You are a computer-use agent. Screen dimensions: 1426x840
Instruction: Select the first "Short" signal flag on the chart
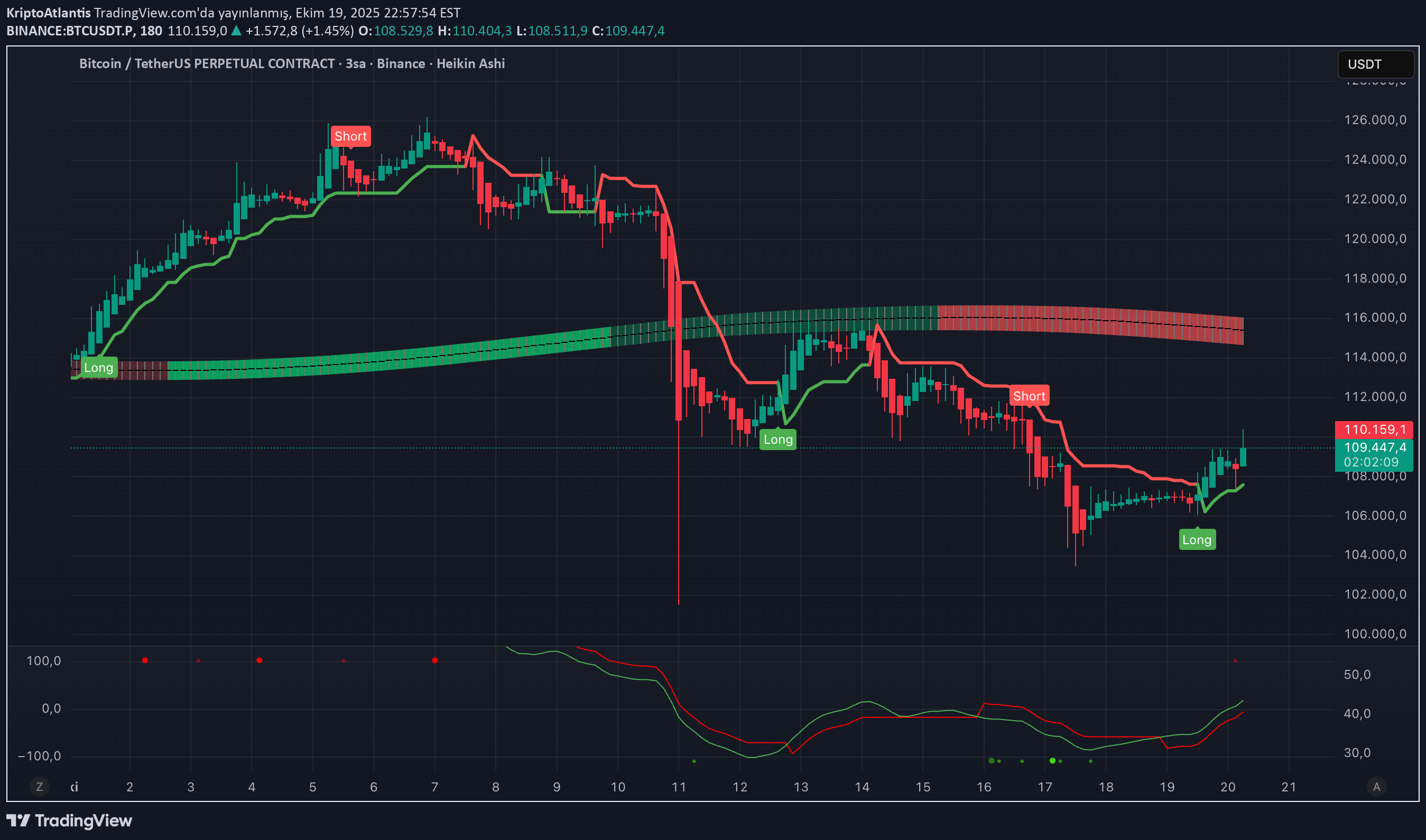350,136
